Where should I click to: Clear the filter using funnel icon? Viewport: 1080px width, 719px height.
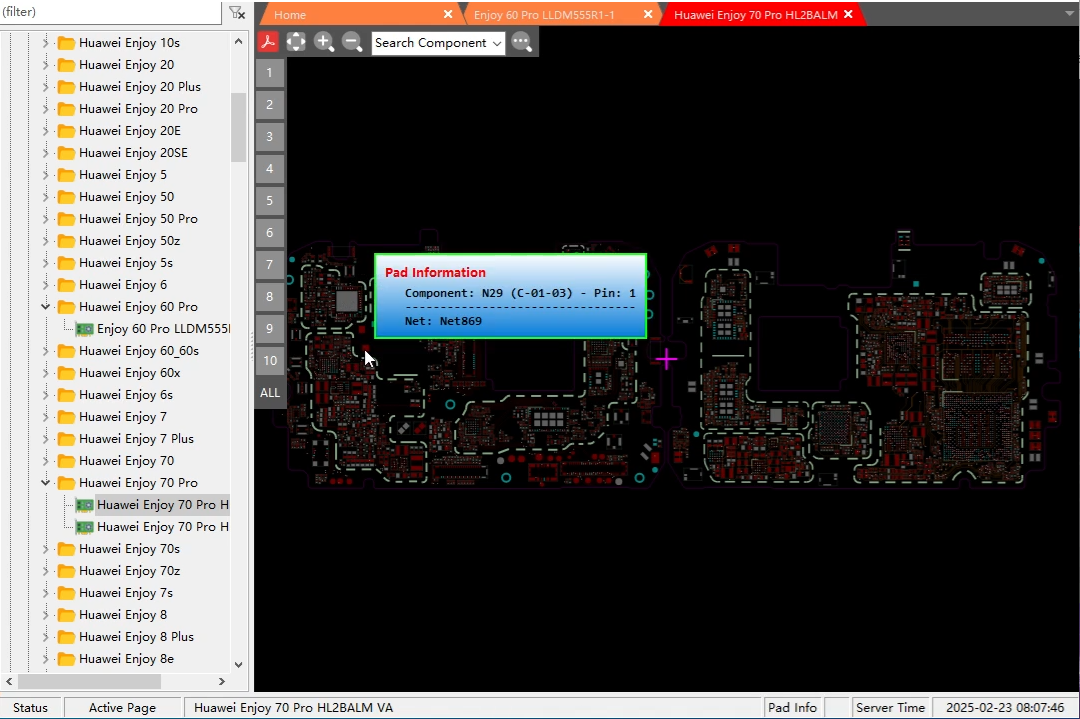[236, 12]
